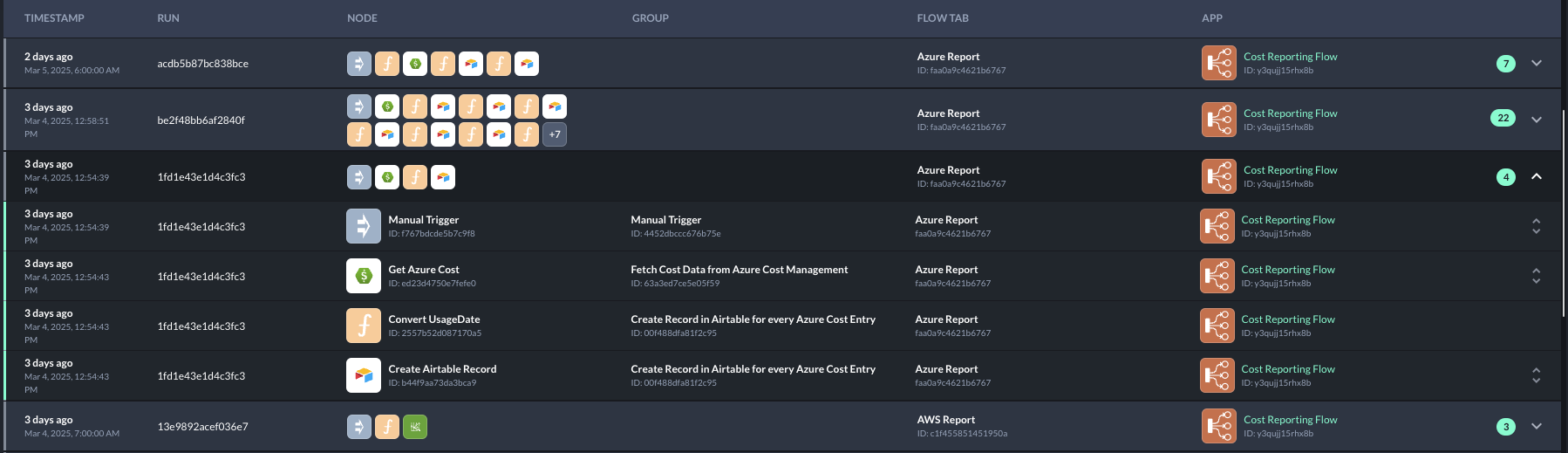1568x453 pixels.
Task: Expand the AWS Report run 13e9892acef036e7
Action: pyautogui.click(x=1537, y=427)
